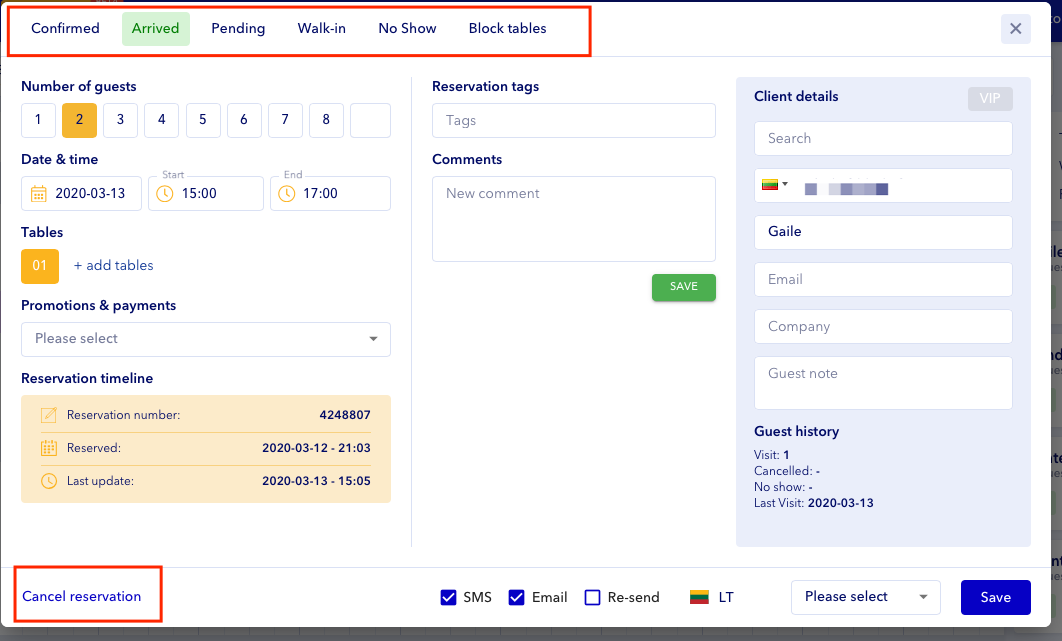Disable the SMS notification checkbox
The height and width of the screenshot is (641, 1062).
pyautogui.click(x=449, y=597)
